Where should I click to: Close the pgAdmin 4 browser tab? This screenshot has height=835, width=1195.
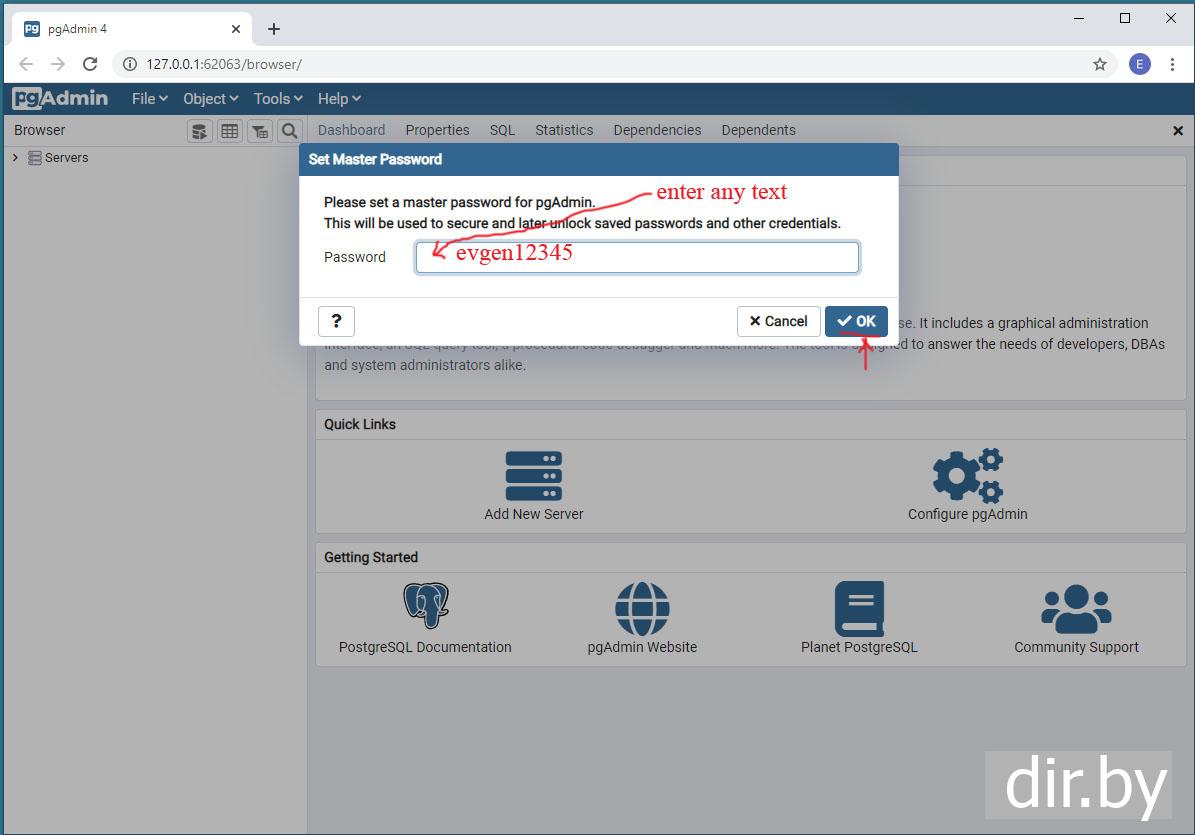pyautogui.click(x=235, y=29)
